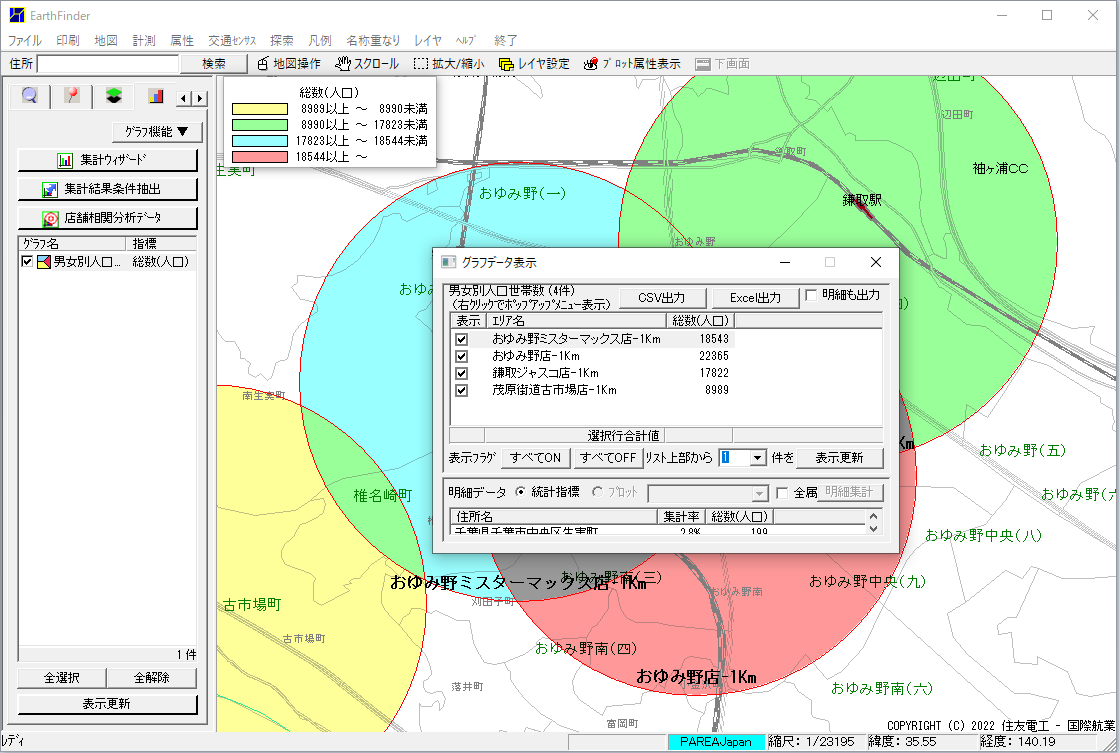Open the 属性 menu

pyautogui.click(x=181, y=41)
